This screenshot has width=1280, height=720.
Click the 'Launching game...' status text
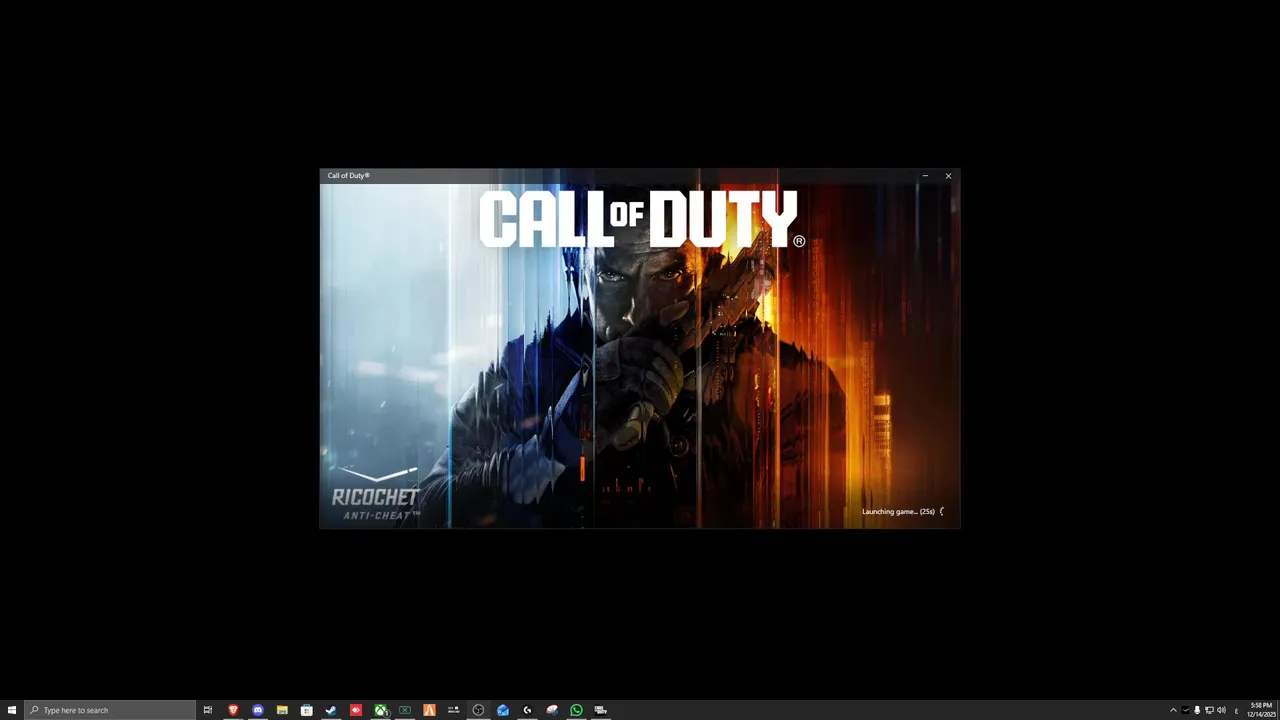tap(898, 512)
